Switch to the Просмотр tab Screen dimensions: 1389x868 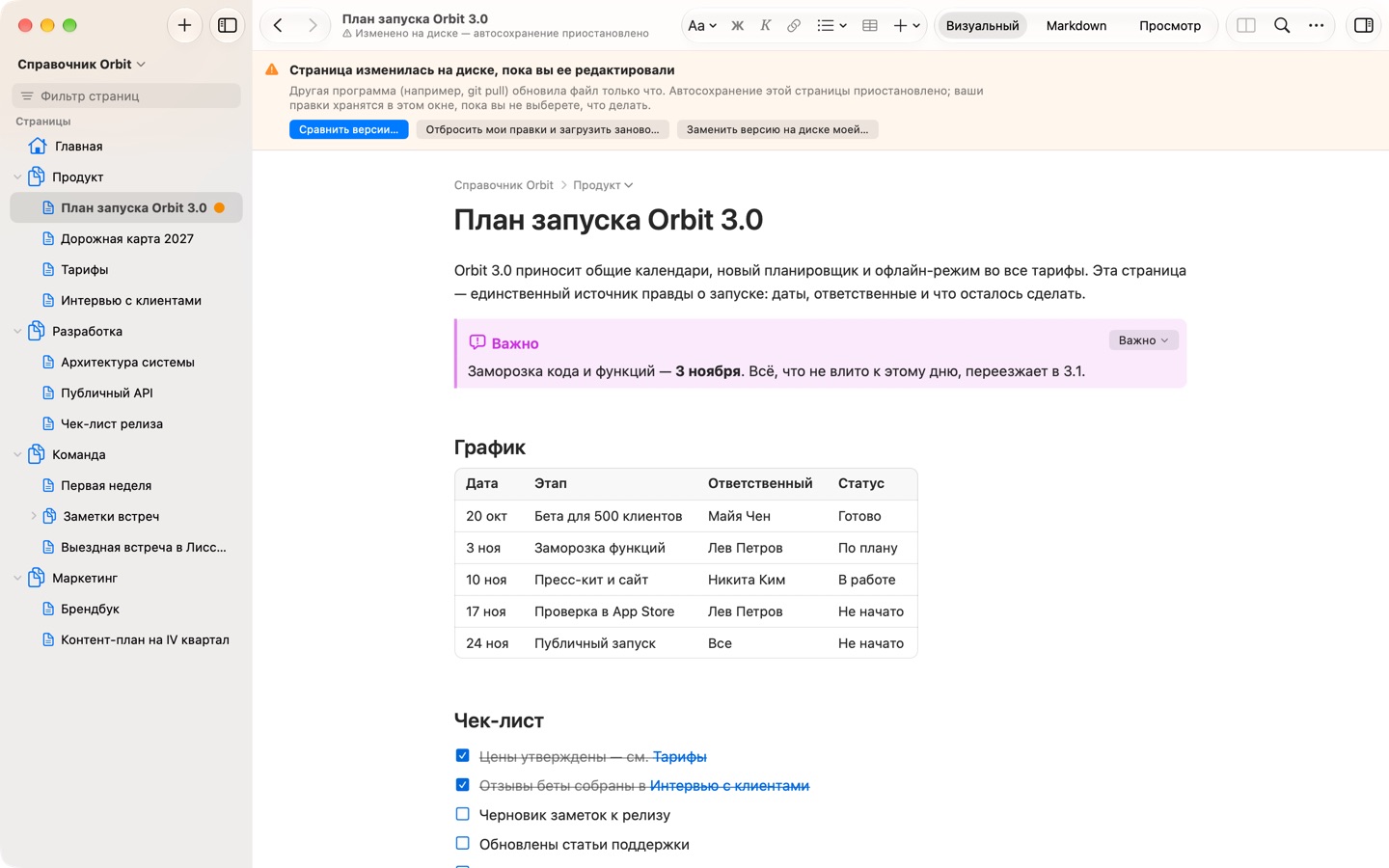(1170, 26)
